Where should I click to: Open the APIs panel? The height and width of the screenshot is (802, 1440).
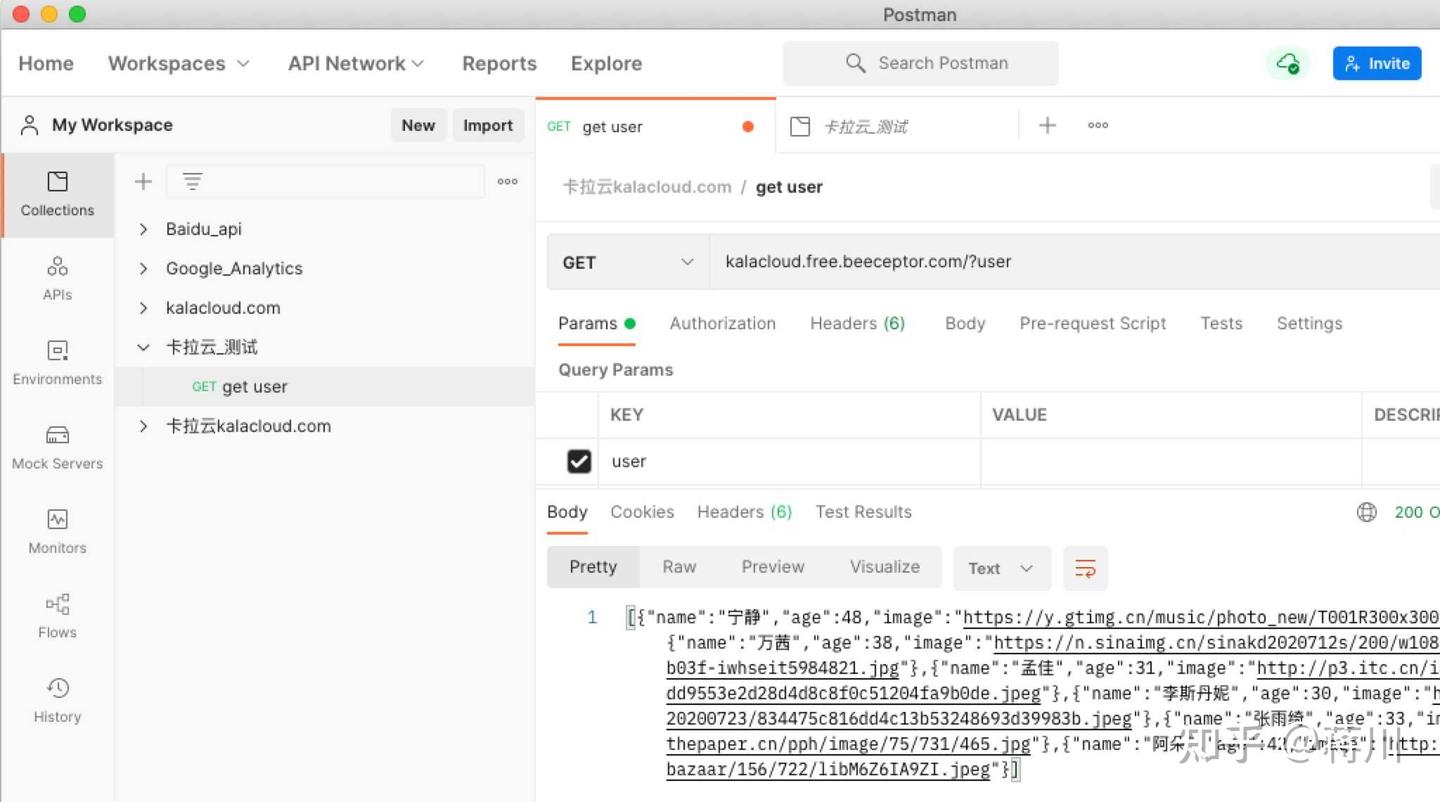[56, 279]
